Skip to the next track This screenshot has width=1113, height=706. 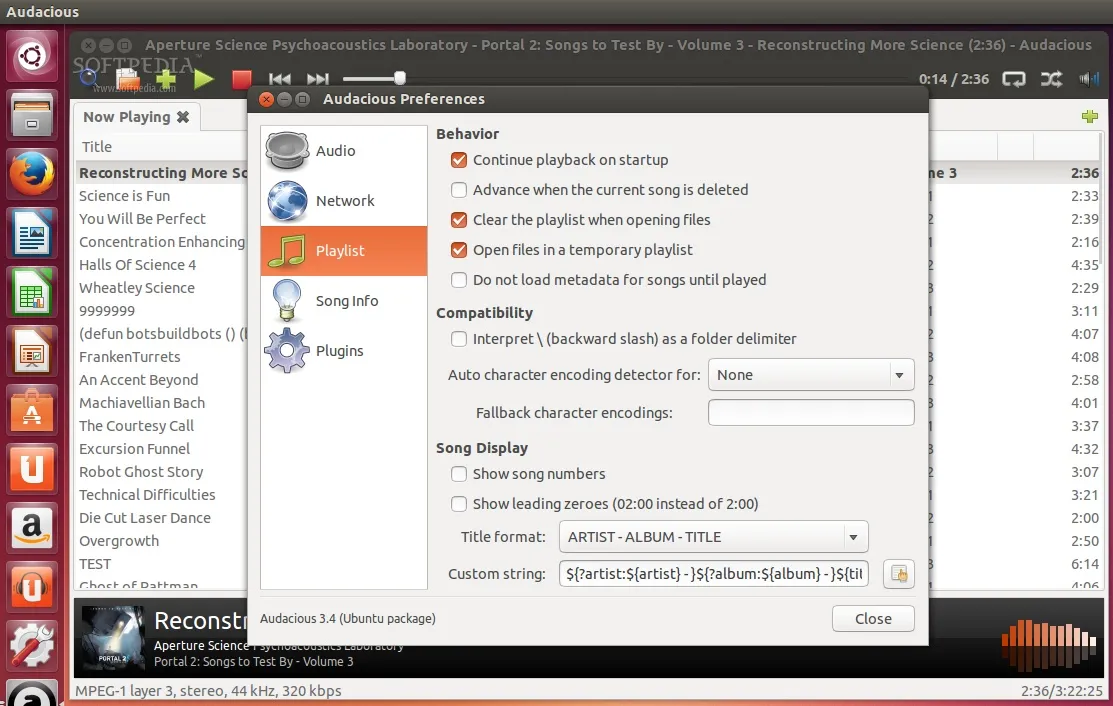point(317,79)
